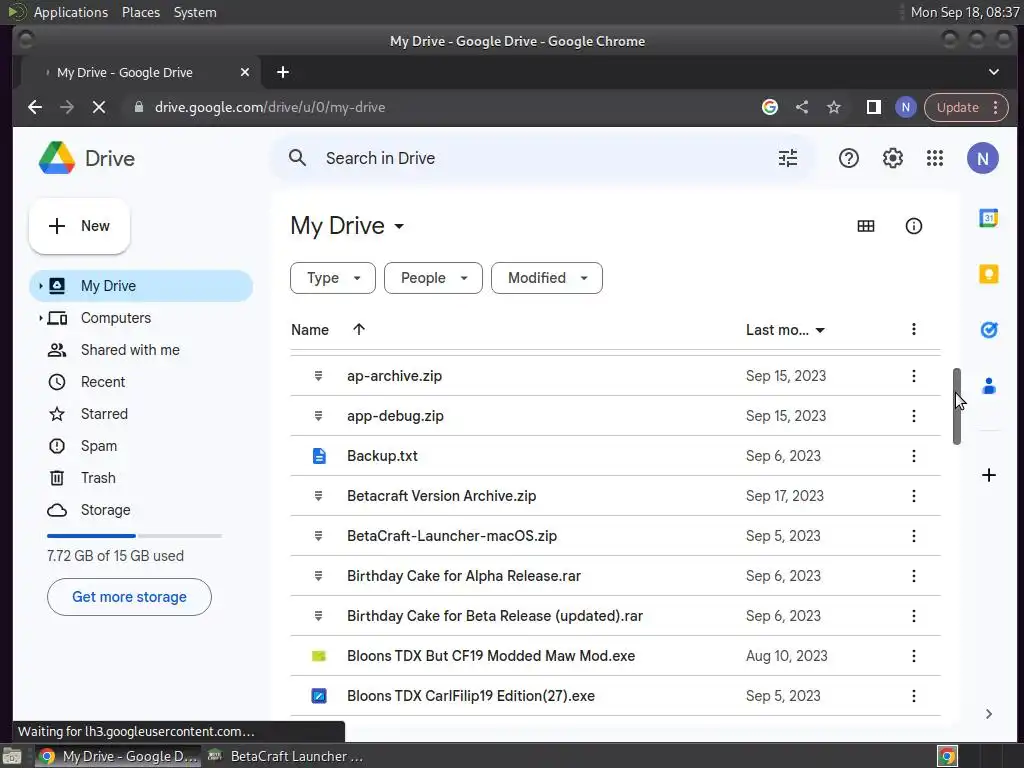Open more actions for Bloons TDX But CF19 Modded Maw Mod.exe

pos(913,656)
